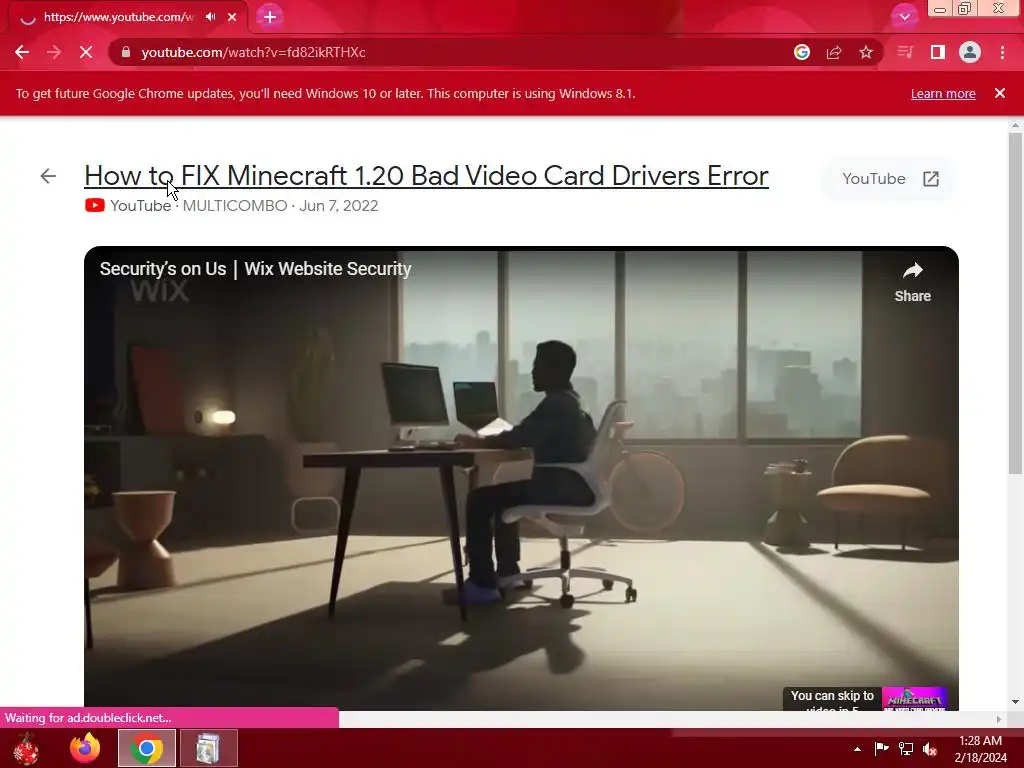The height and width of the screenshot is (768, 1024).
Task: Click the Share arrow on the video
Action: (x=912, y=281)
